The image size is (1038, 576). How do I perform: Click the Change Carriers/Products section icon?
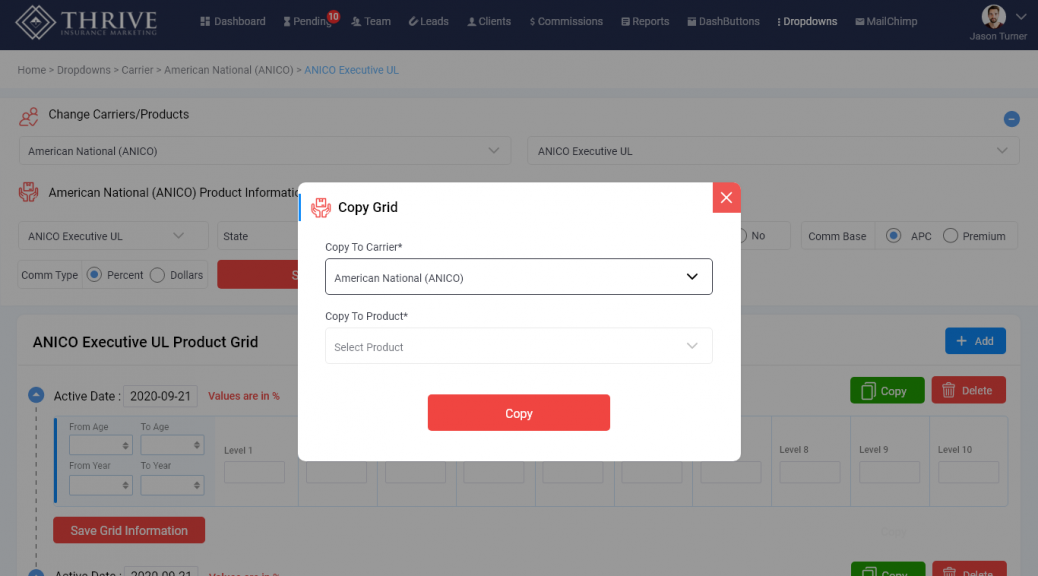click(28, 117)
